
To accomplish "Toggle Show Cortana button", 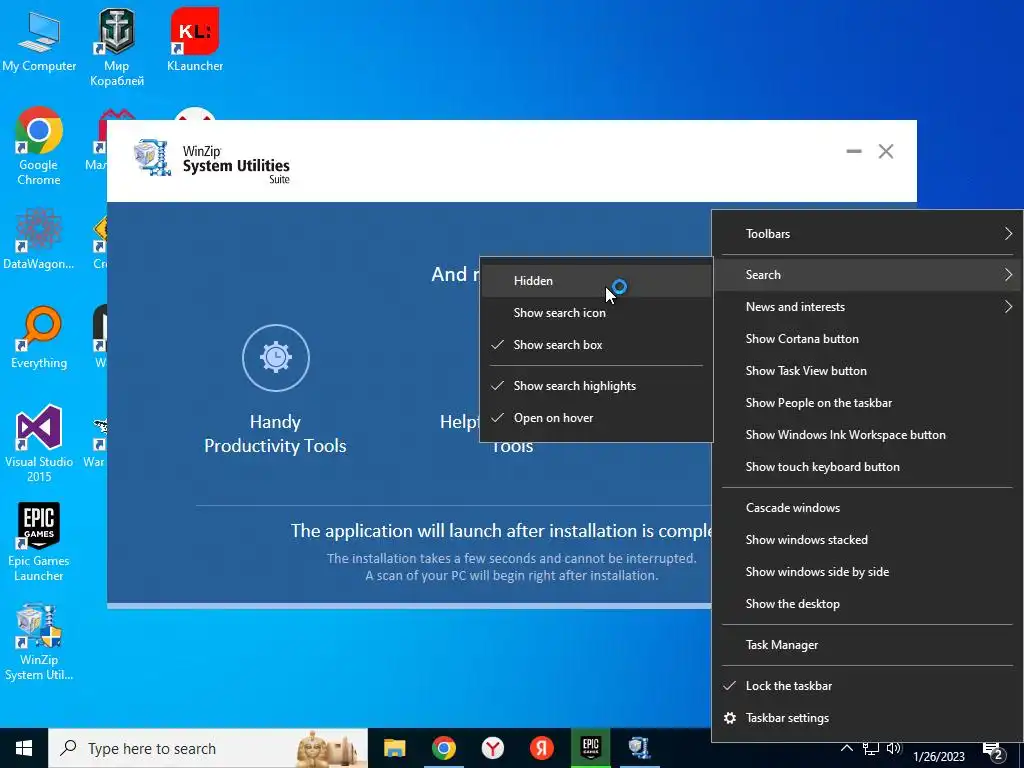I will [867, 339].
